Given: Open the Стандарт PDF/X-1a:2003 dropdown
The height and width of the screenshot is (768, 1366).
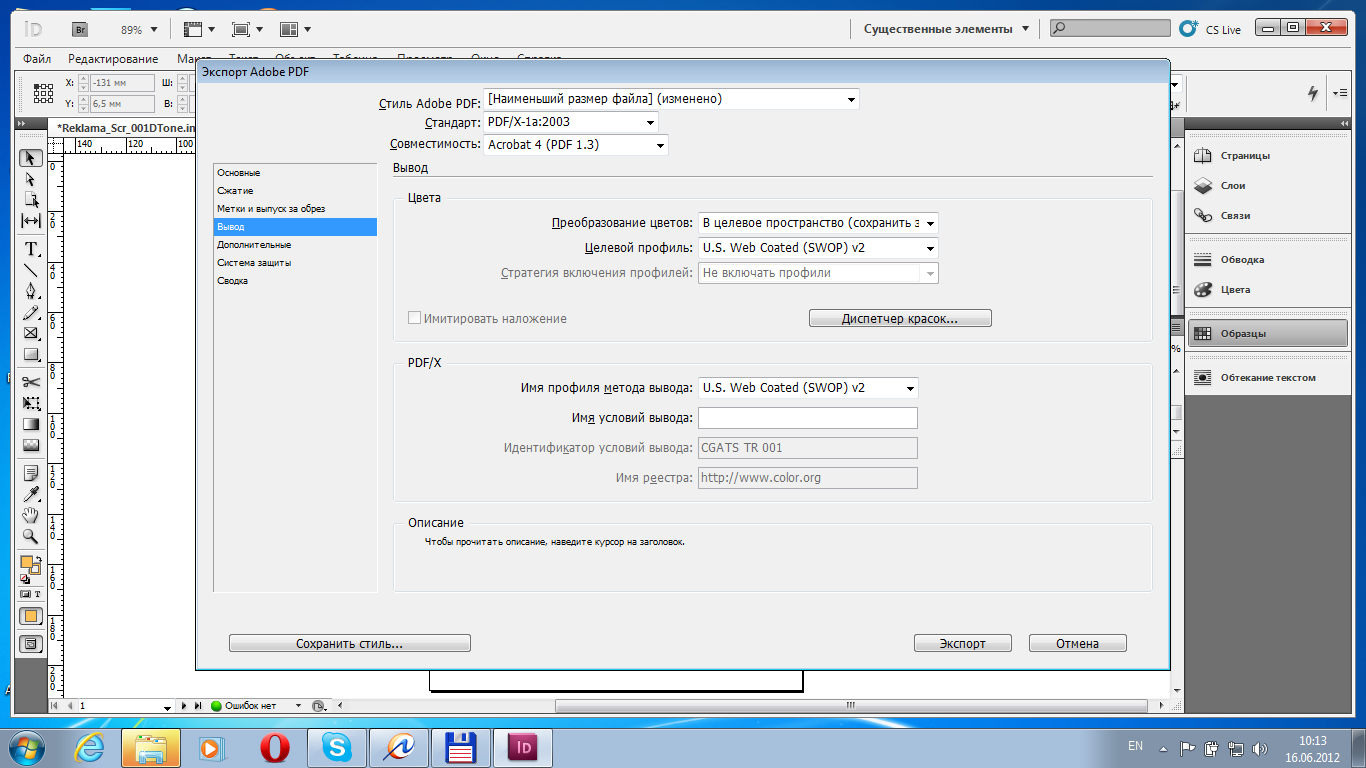Looking at the screenshot, I should [x=571, y=122].
